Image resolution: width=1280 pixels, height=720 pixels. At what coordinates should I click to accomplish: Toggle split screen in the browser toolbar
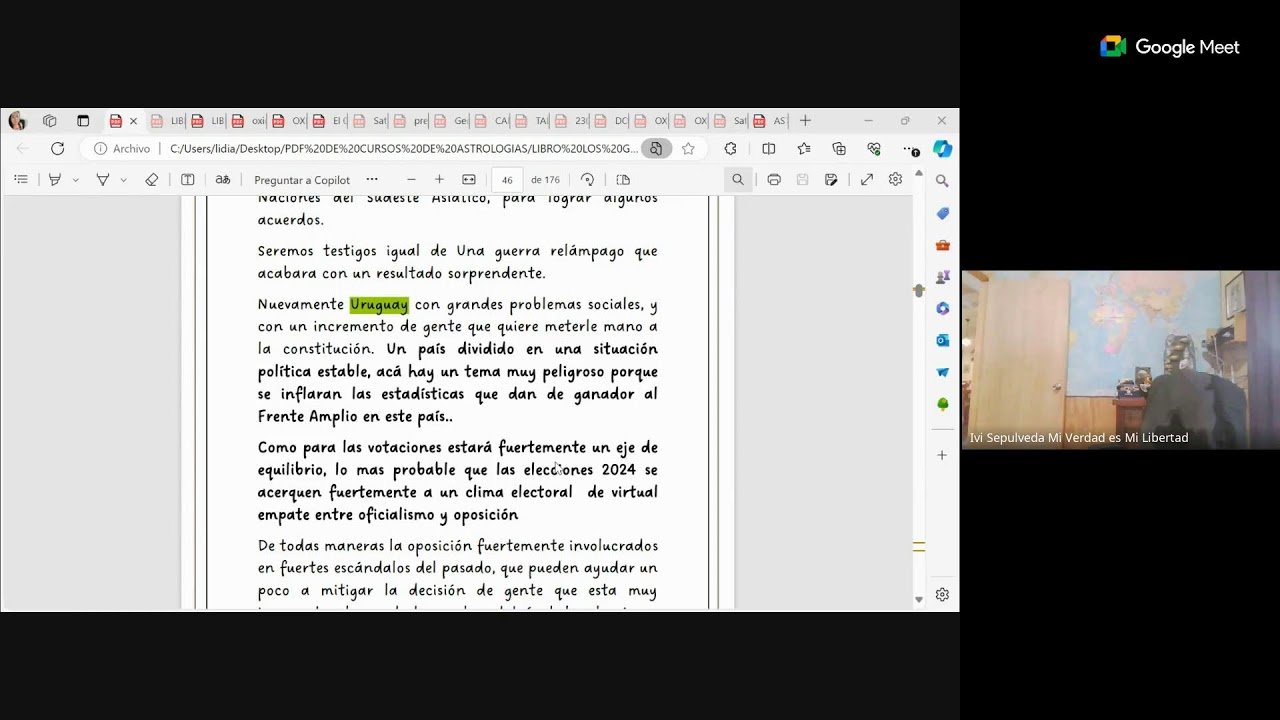(768, 149)
